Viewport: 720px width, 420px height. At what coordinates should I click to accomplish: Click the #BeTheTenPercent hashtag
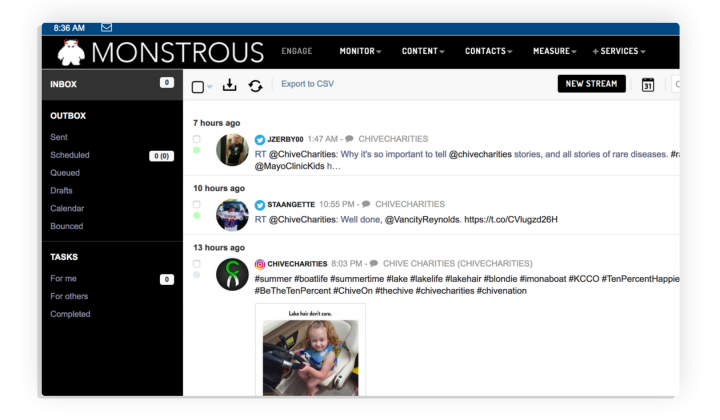(x=292, y=291)
